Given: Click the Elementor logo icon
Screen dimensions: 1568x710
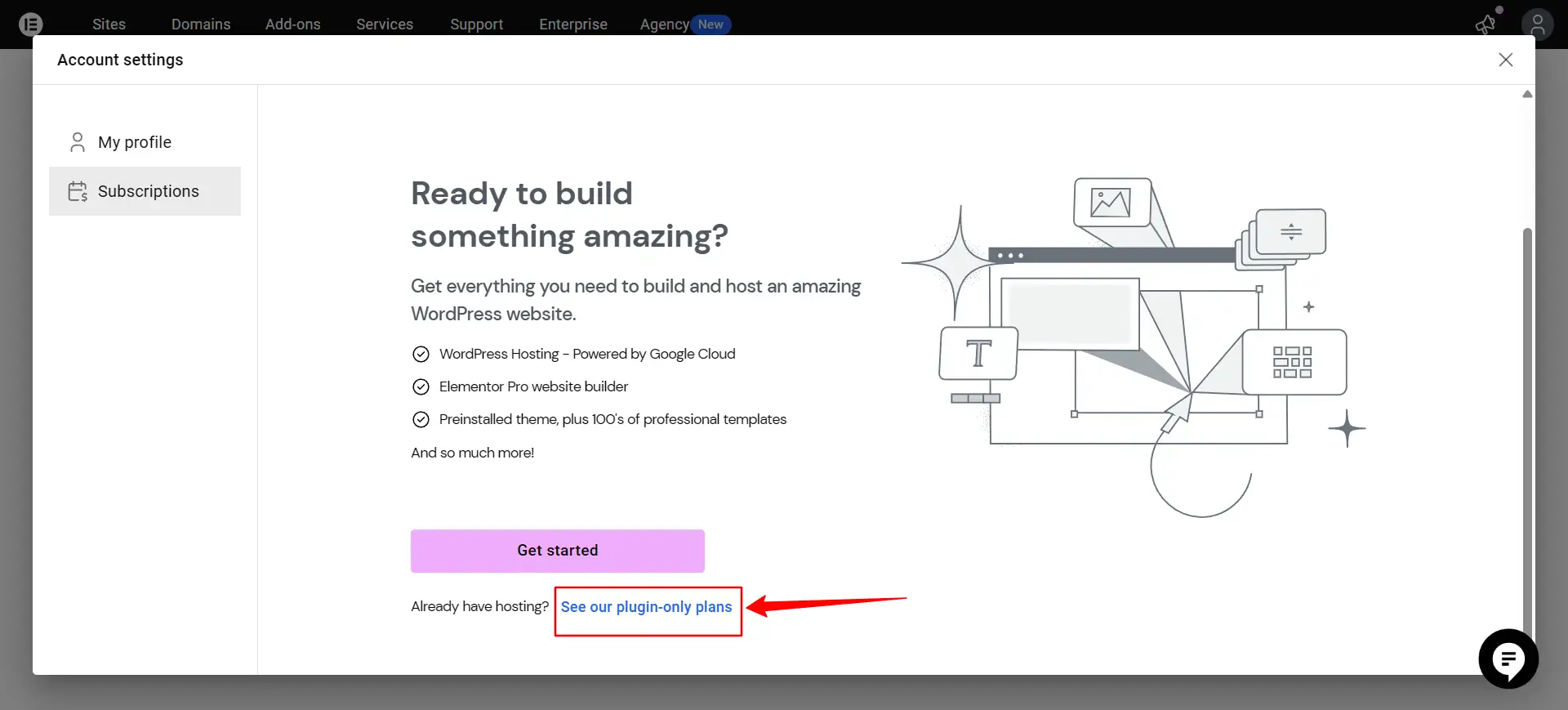Looking at the screenshot, I should point(30,24).
